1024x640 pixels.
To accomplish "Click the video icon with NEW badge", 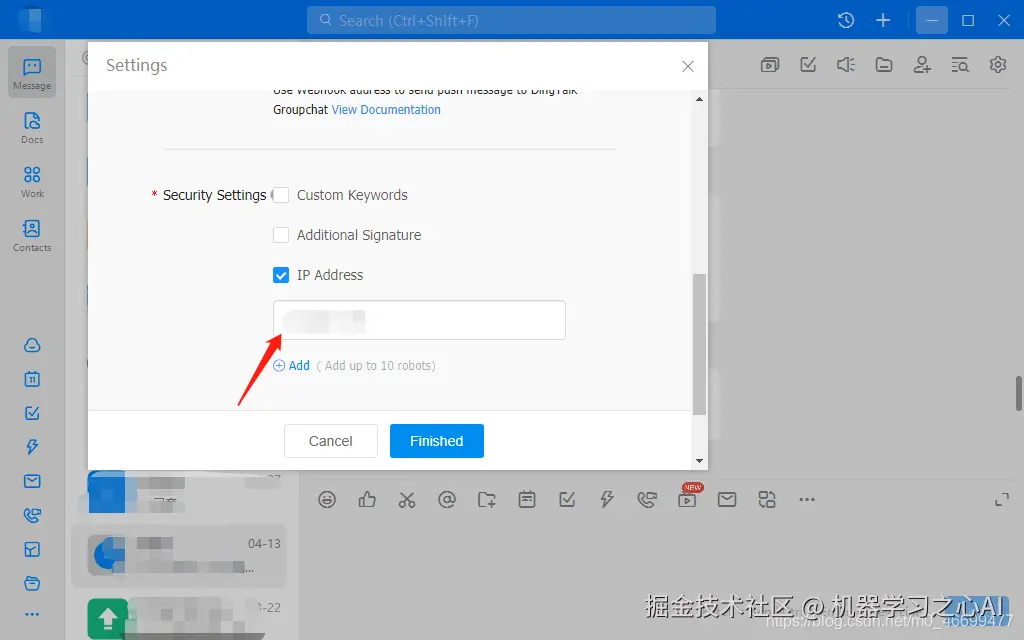I will tap(688, 498).
